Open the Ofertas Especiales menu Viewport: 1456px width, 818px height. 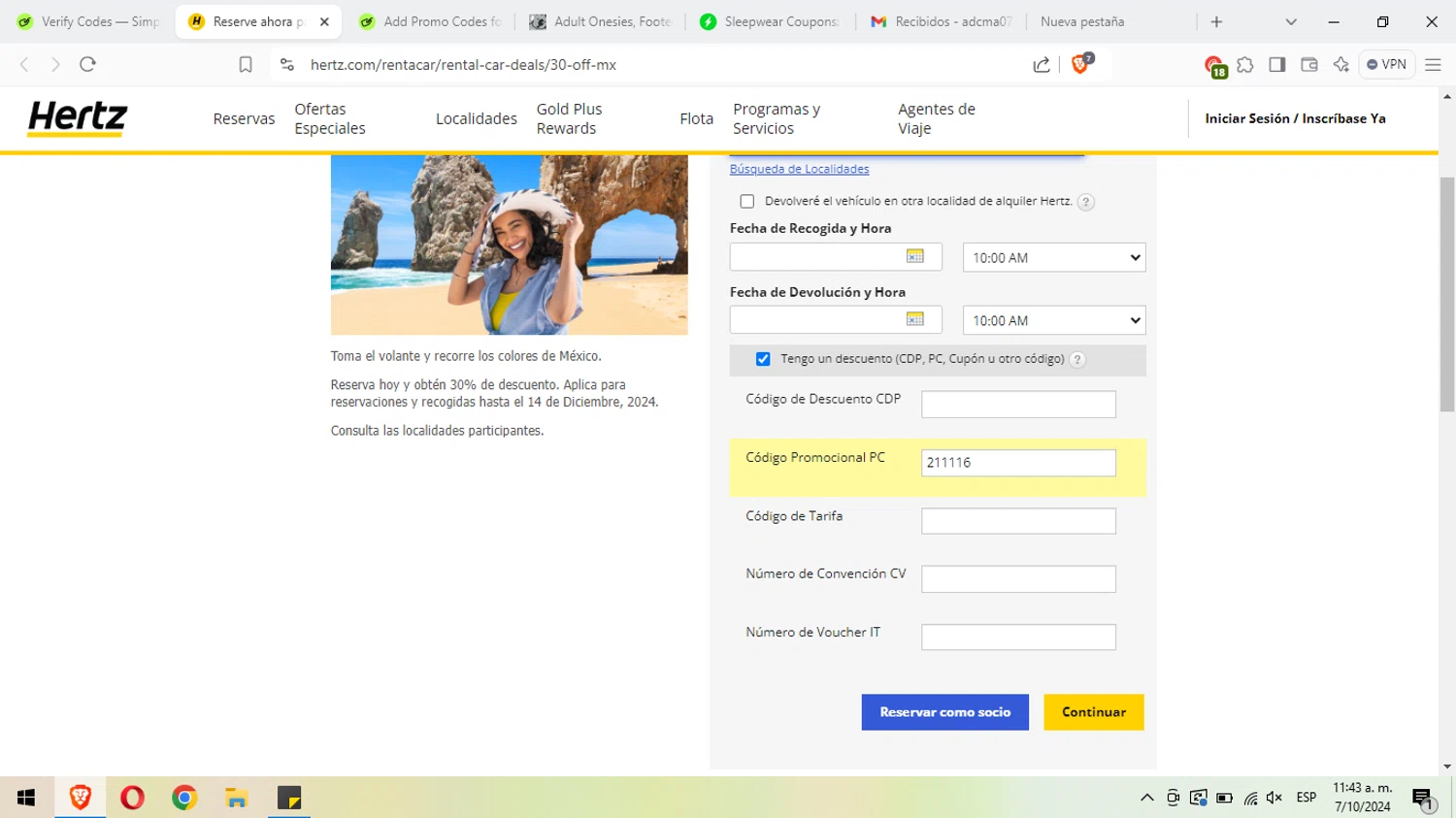point(330,118)
